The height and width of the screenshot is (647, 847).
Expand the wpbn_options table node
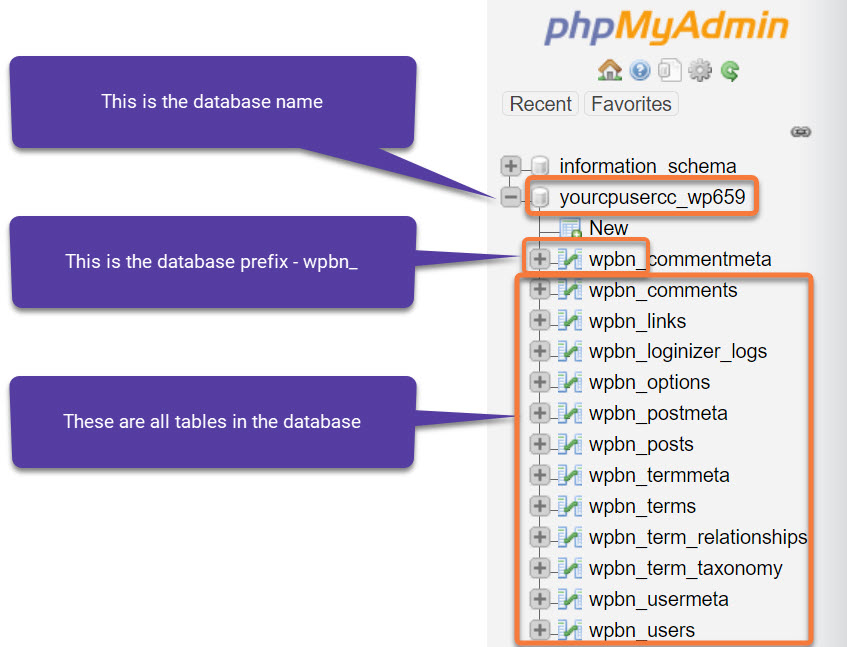tap(540, 382)
